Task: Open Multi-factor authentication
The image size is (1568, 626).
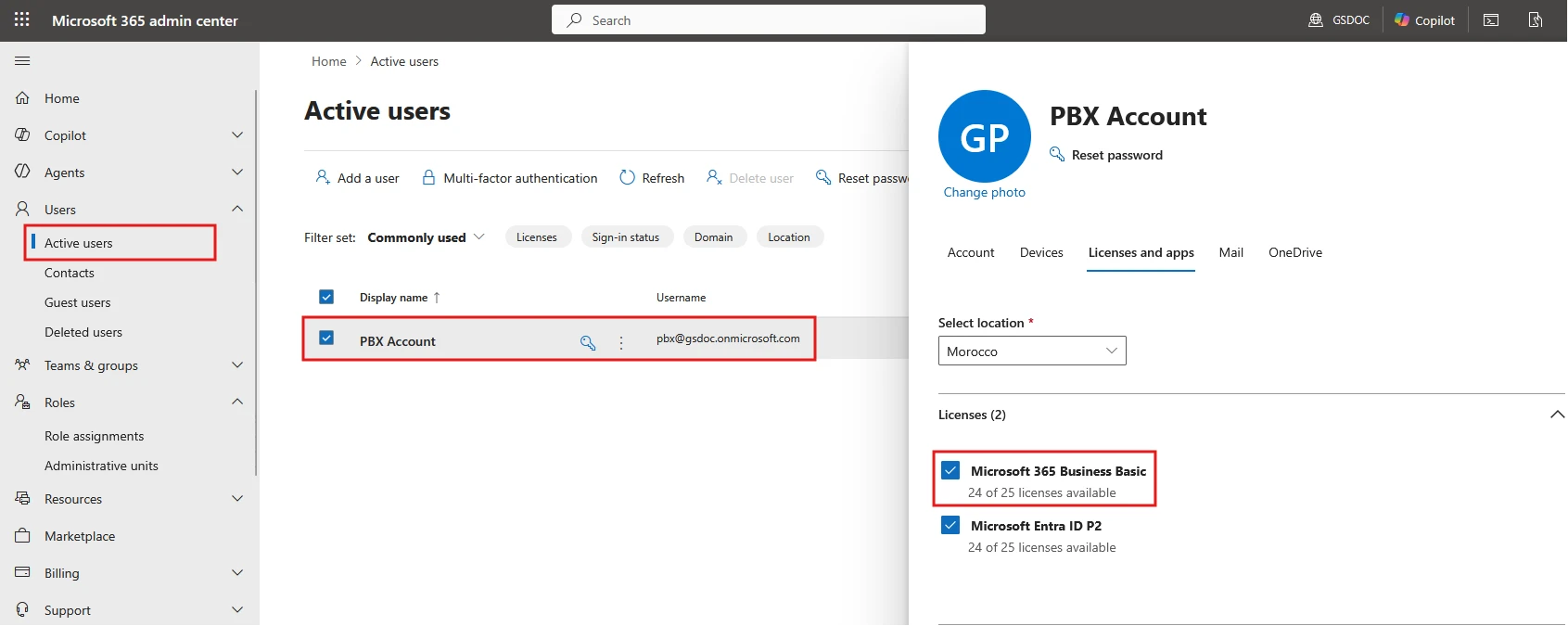Action: pyautogui.click(x=510, y=177)
